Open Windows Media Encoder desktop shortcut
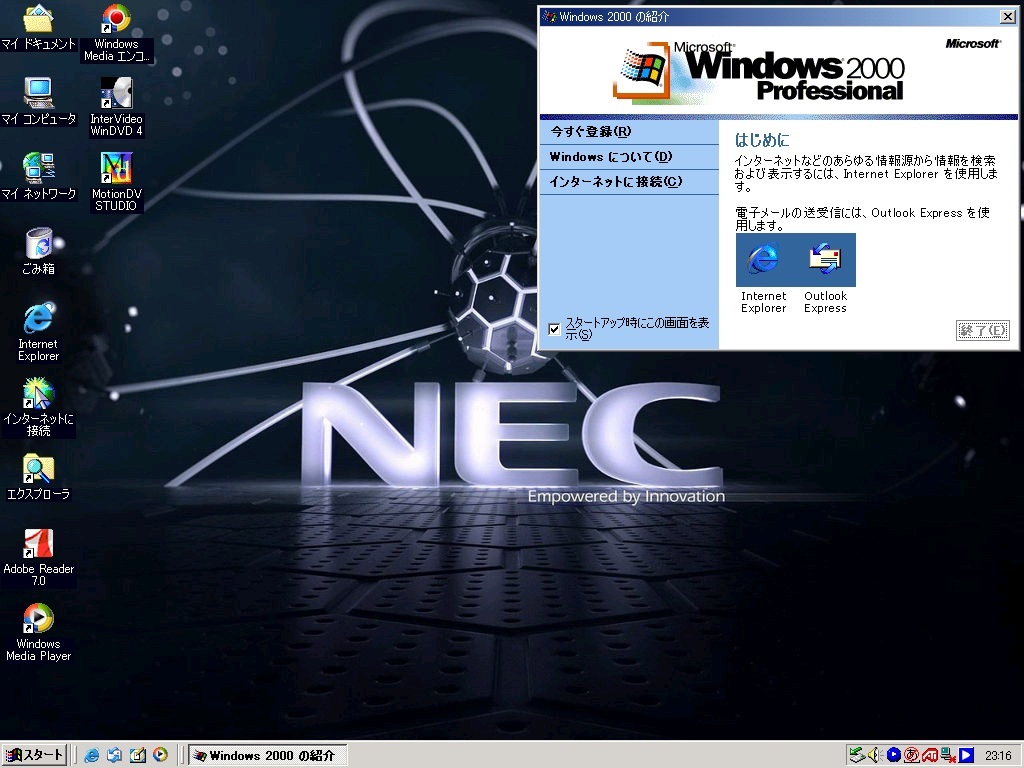Screen dimensions: 1024x768 pyautogui.click(x=116, y=33)
